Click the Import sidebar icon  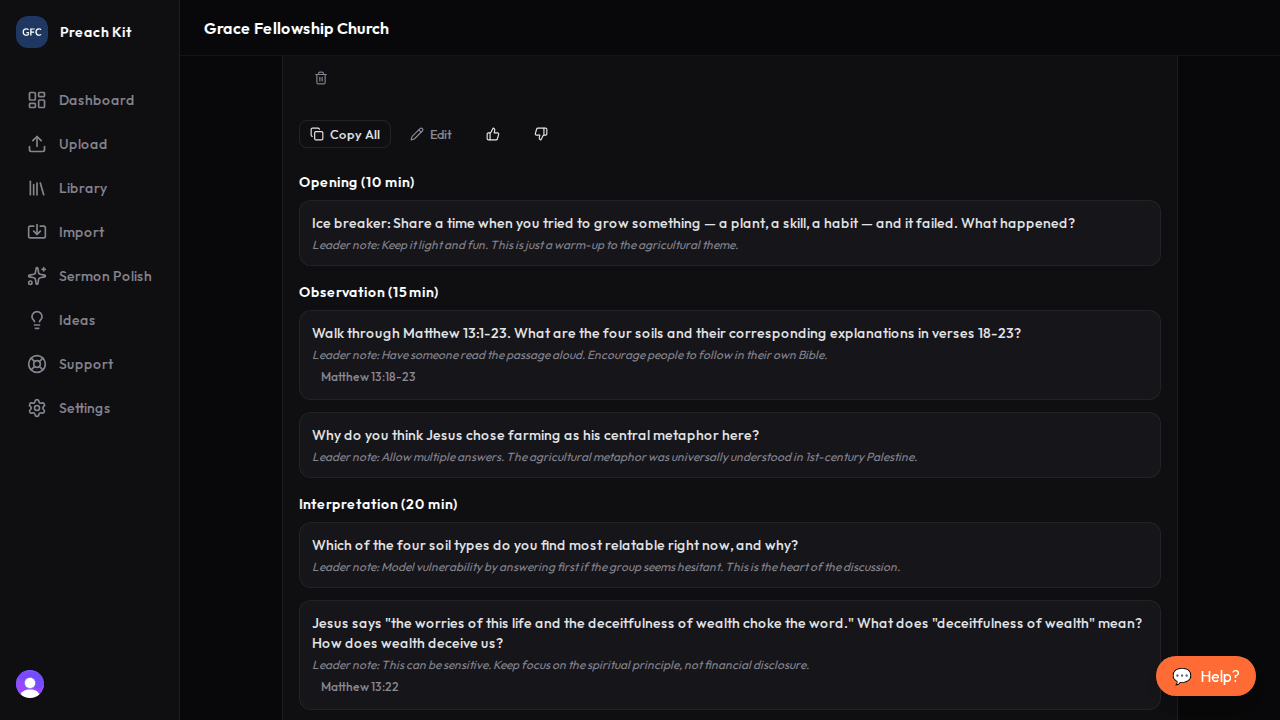(x=37, y=232)
